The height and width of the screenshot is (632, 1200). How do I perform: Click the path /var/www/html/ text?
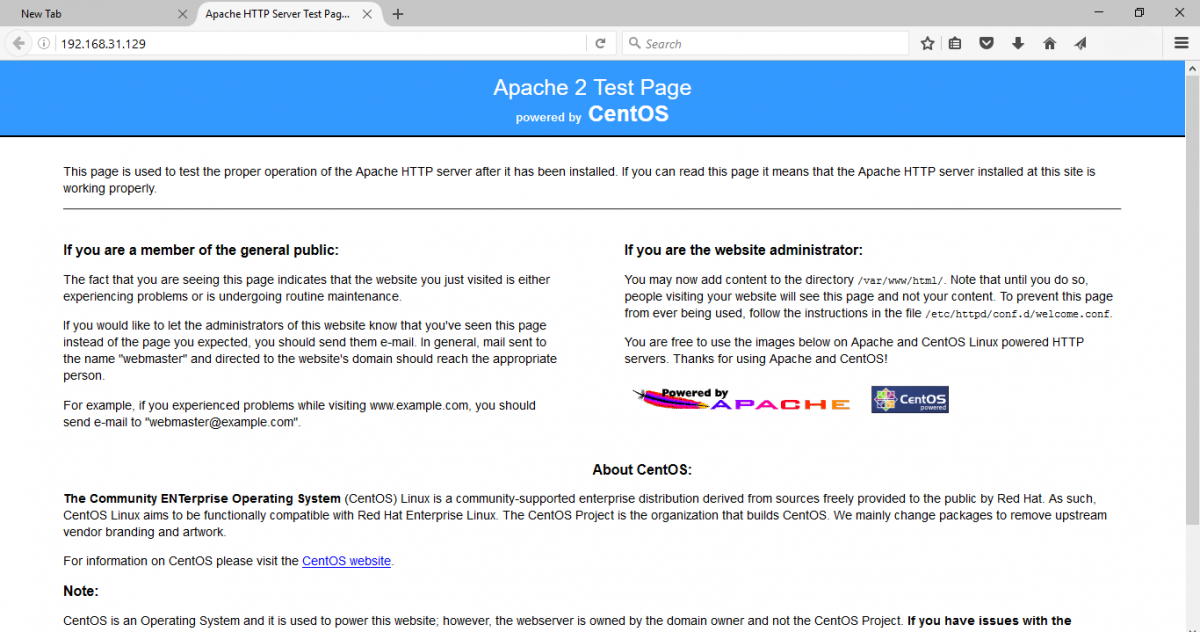(x=900, y=281)
